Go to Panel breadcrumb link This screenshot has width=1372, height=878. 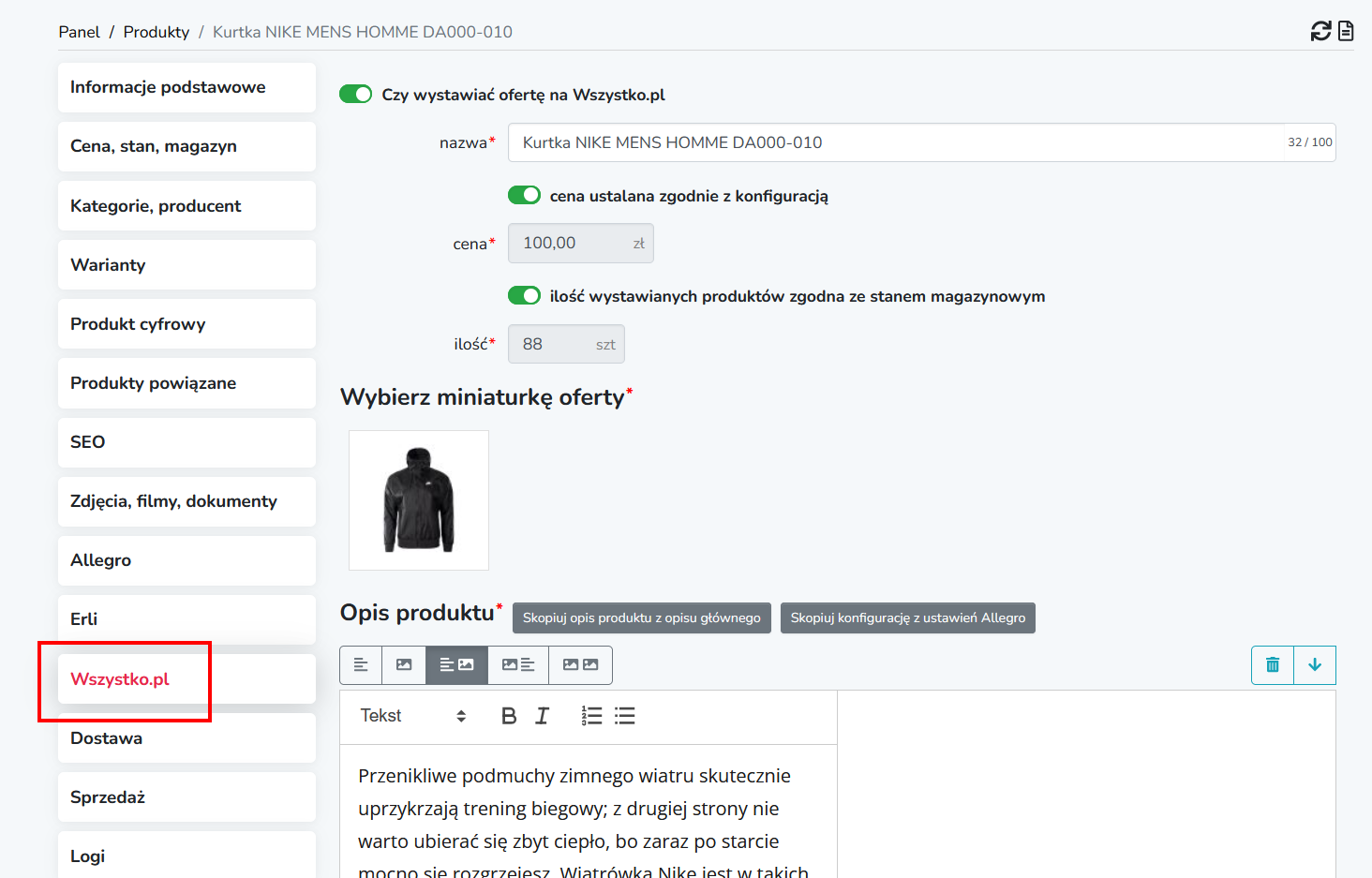coord(79,32)
